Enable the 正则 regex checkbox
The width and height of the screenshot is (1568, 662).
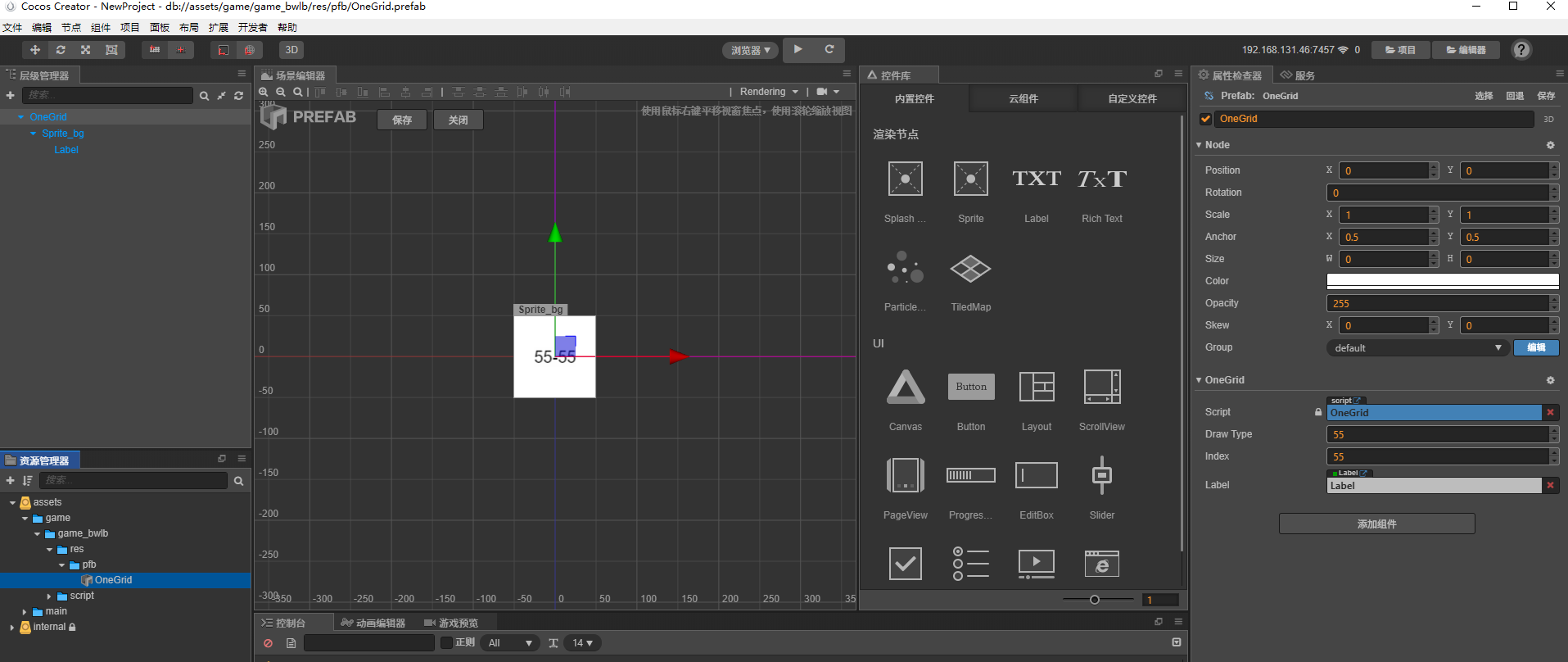(446, 643)
